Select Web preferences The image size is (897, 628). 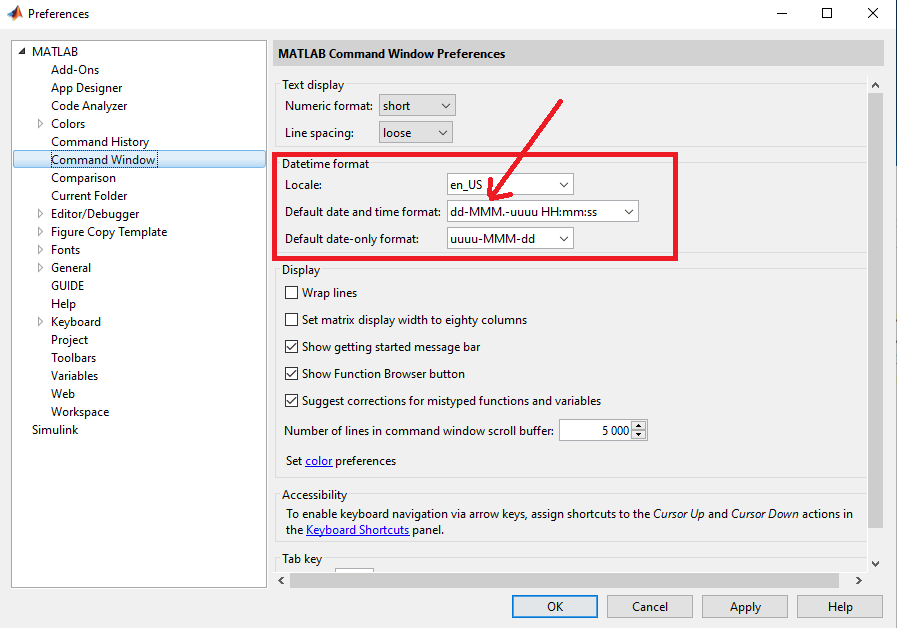pos(63,394)
